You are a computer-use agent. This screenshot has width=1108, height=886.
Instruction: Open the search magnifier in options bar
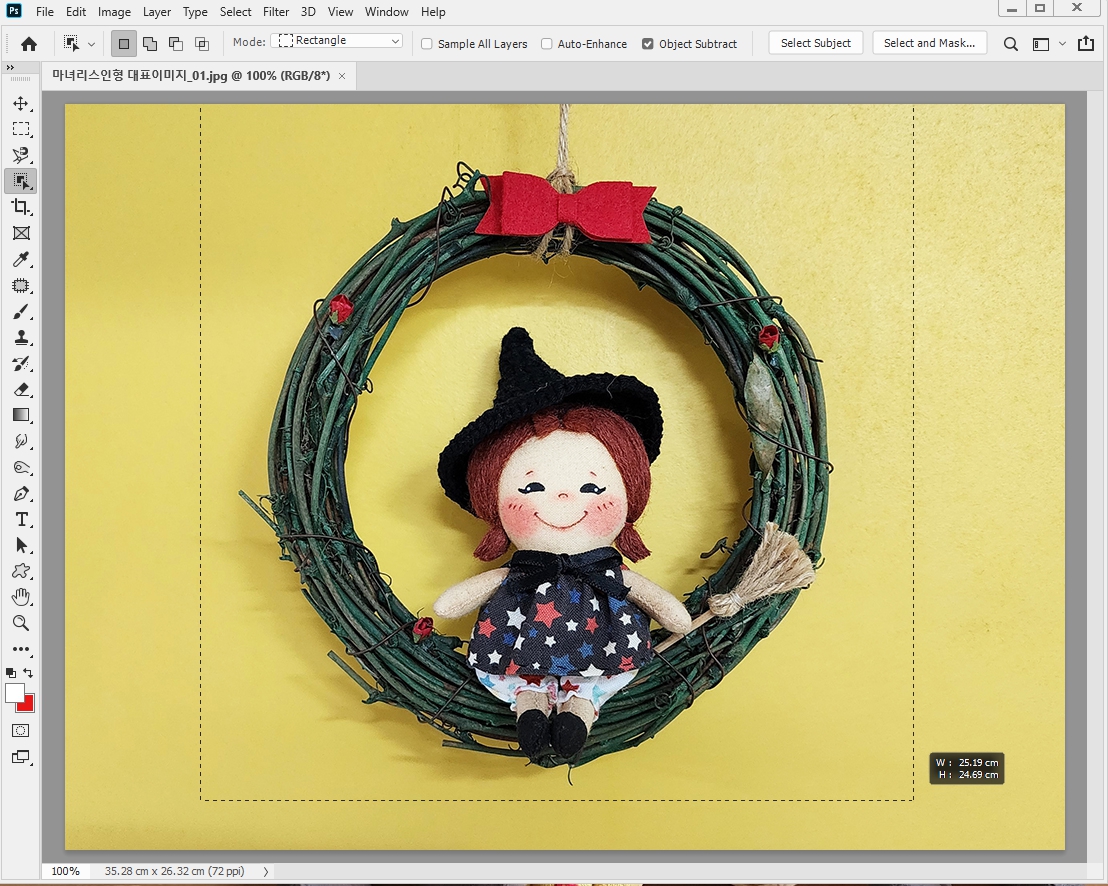[1010, 44]
